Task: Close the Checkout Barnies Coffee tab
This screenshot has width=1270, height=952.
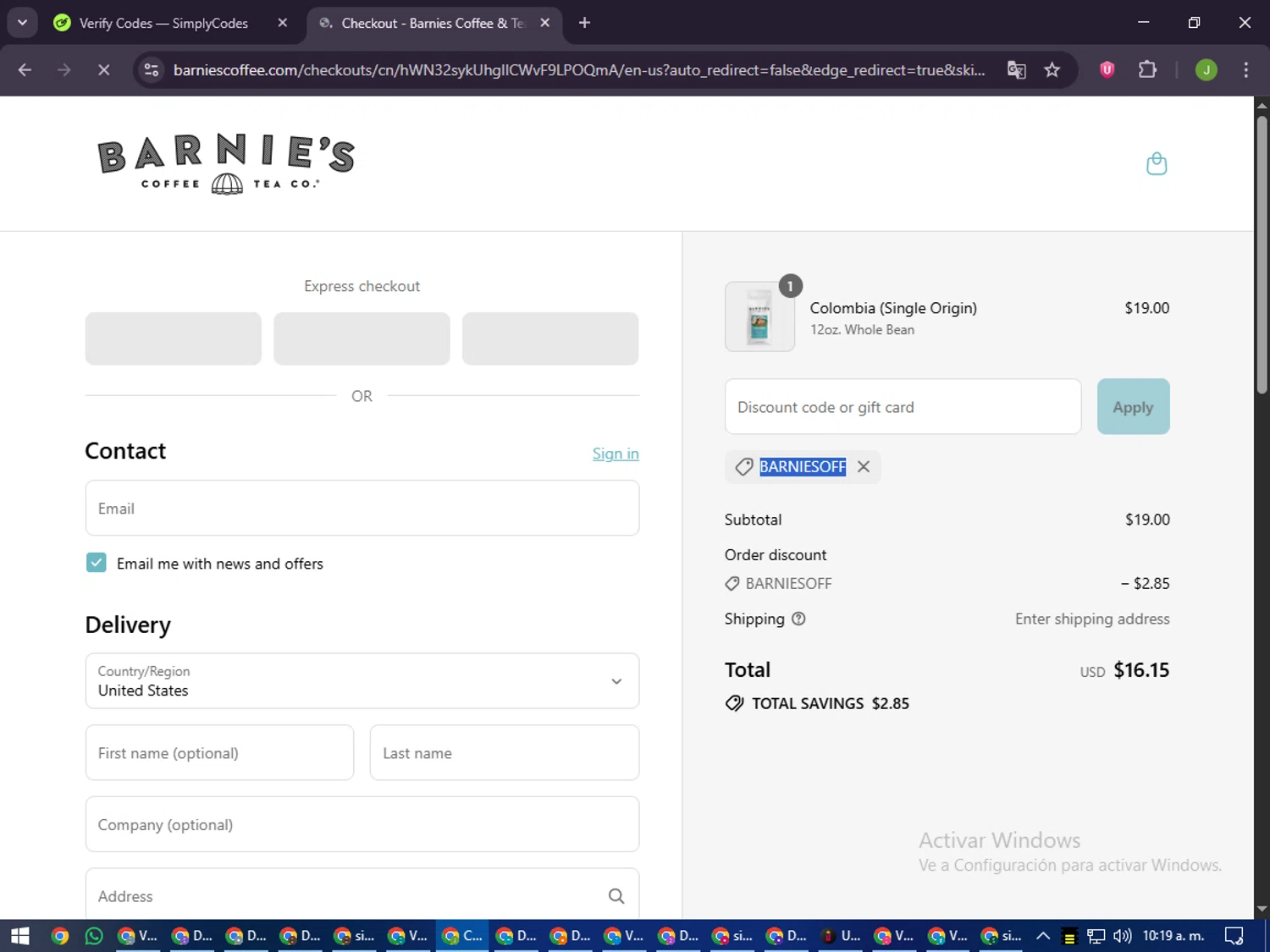Action: coord(545,23)
